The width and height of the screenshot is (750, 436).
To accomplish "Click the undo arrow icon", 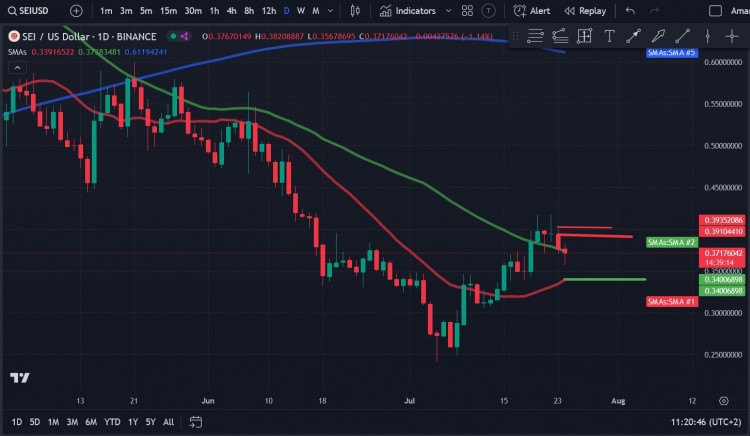I will 630,11.
